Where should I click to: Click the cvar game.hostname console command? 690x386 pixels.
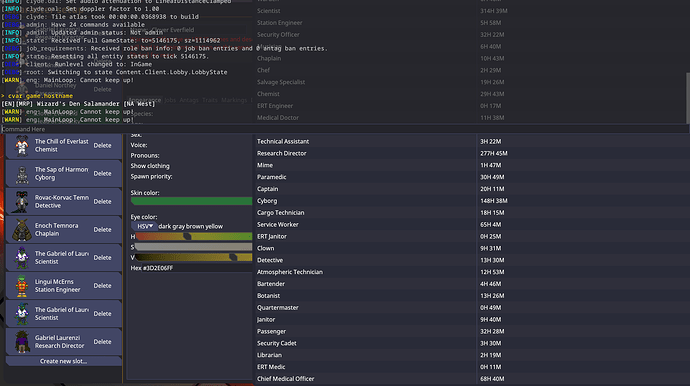point(40,96)
